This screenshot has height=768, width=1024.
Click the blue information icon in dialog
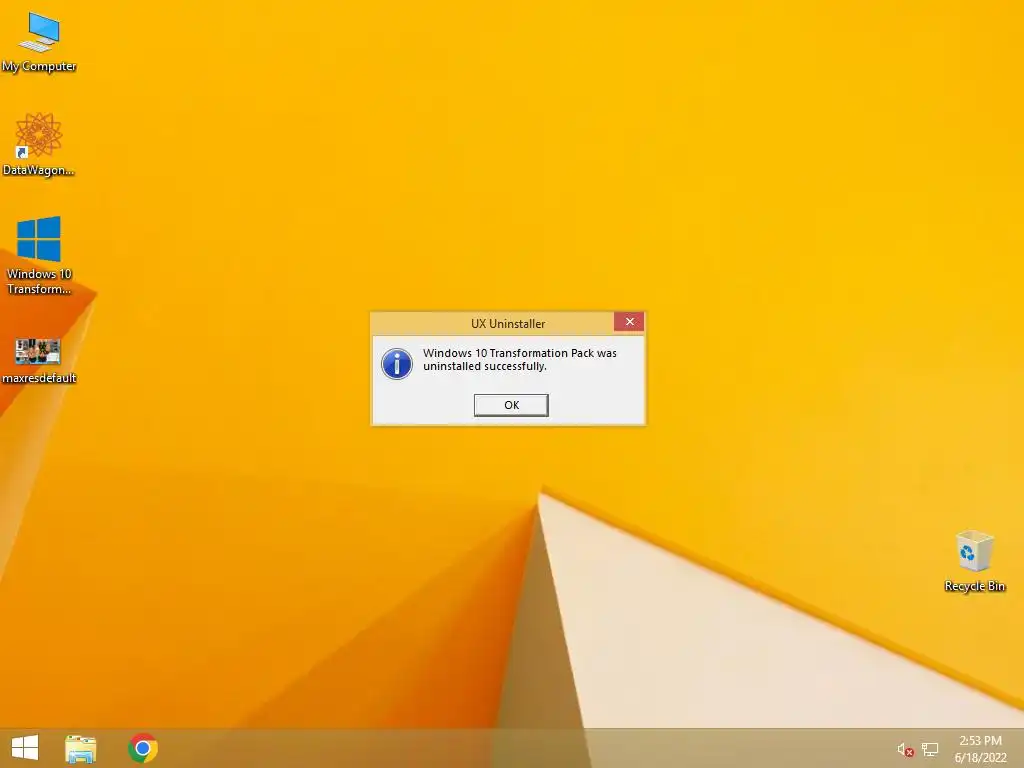(397, 364)
